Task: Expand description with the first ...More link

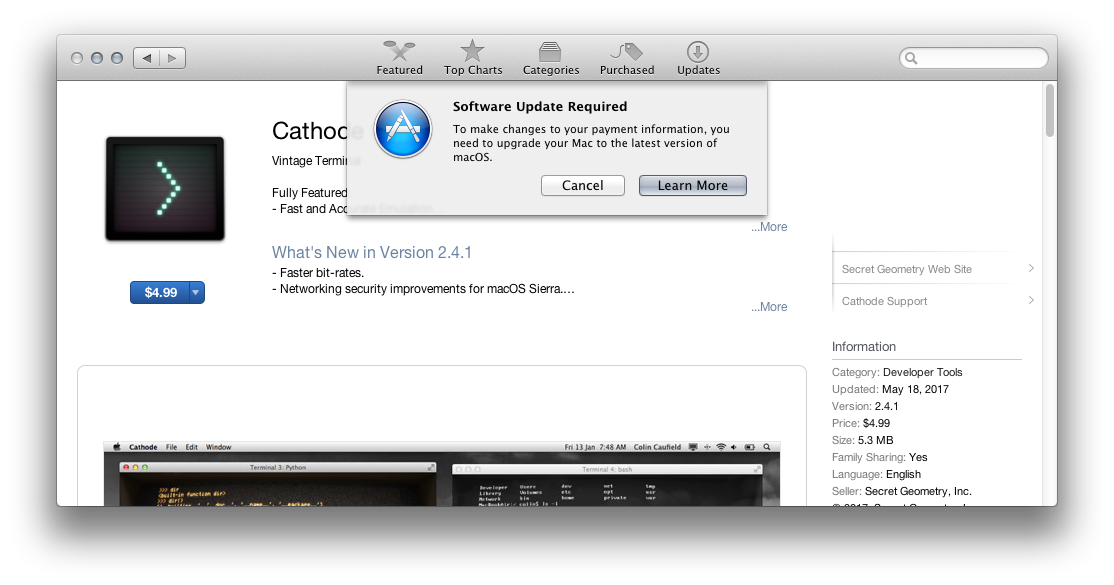Action: coord(769,227)
